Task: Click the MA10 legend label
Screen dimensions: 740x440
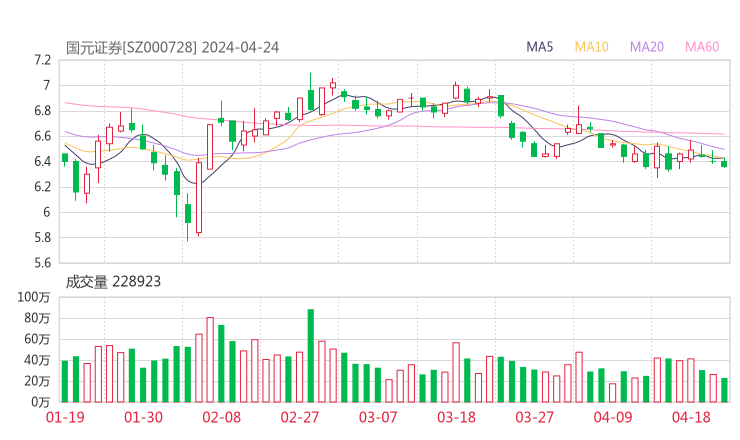Action: click(x=591, y=47)
